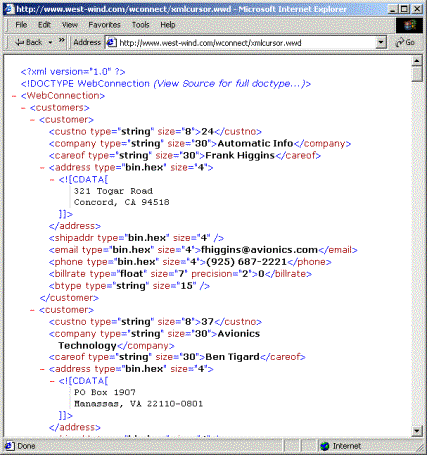Screen dimensions: 427x455
Task: Collapse the first address element
Action: [x=42, y=168]
